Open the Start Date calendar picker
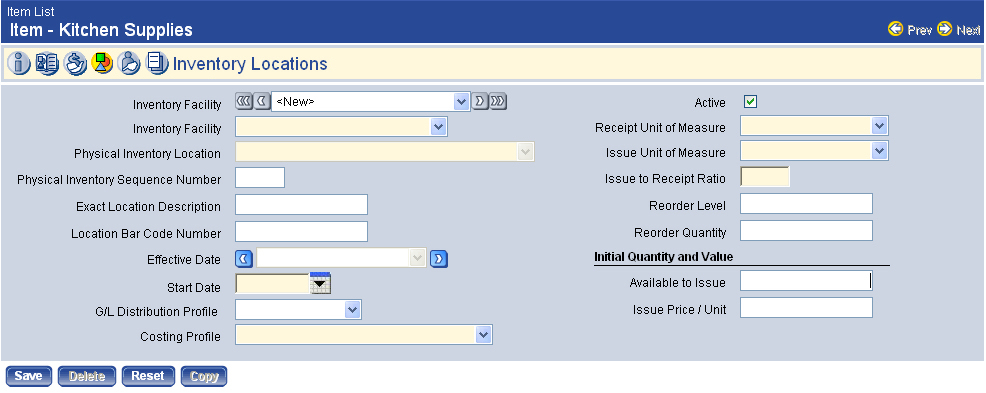This screenshot has width=986, height=393. (x=321, y=284)
